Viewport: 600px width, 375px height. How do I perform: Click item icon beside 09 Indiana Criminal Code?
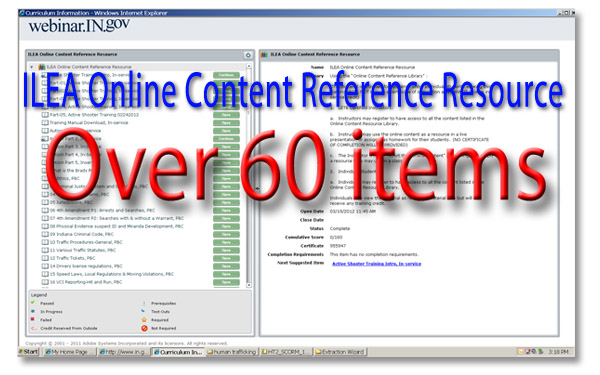click(45, 234)
